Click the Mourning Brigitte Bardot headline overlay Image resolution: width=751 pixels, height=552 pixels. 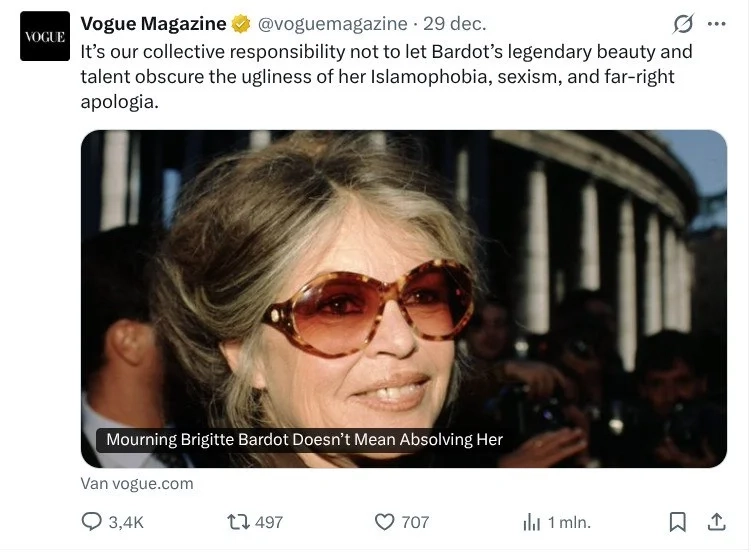pos(304,439)
